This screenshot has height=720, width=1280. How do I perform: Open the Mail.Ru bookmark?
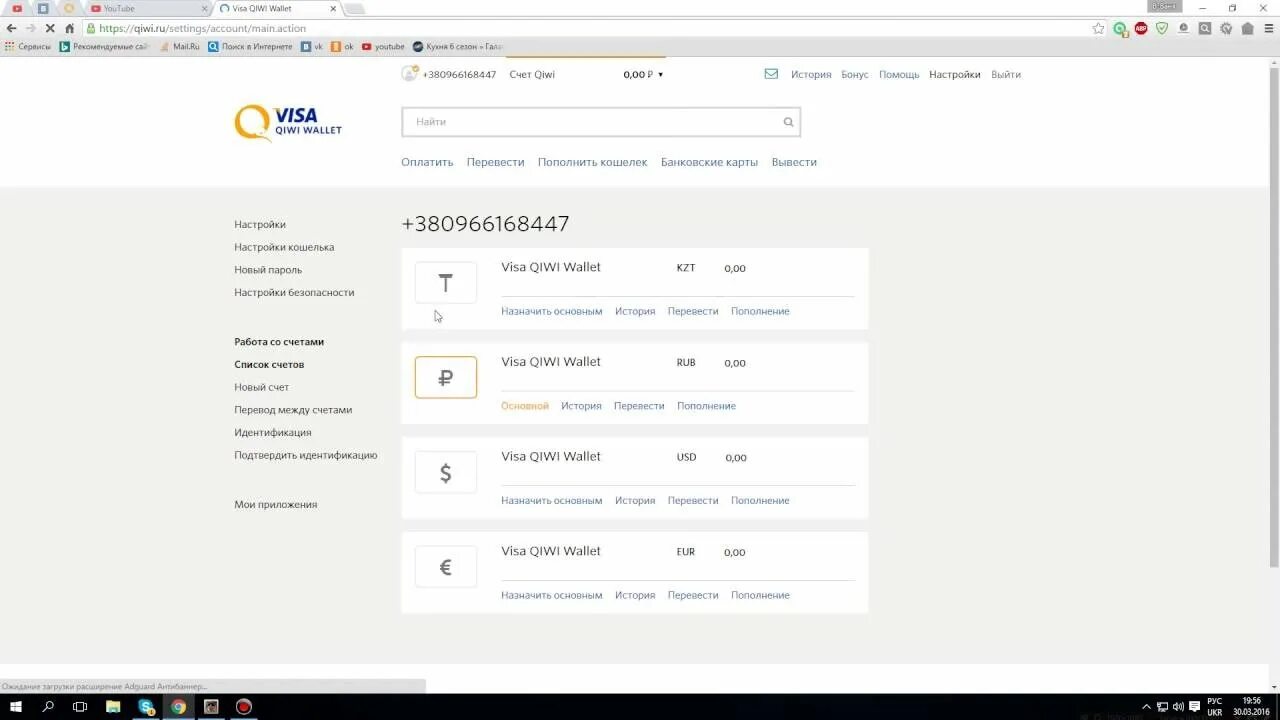coord(180,46)
